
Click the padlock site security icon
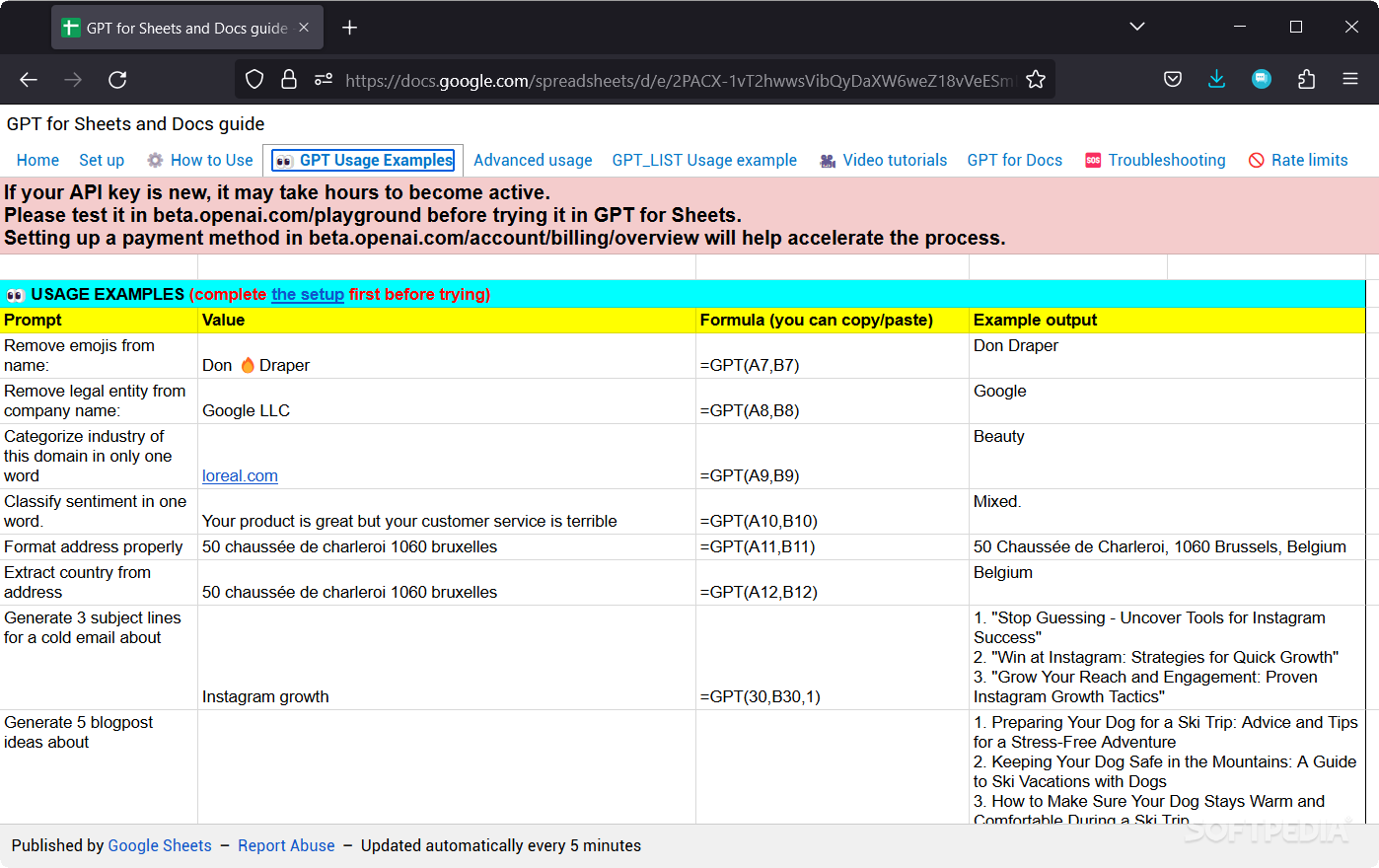(x=289, y=80)
